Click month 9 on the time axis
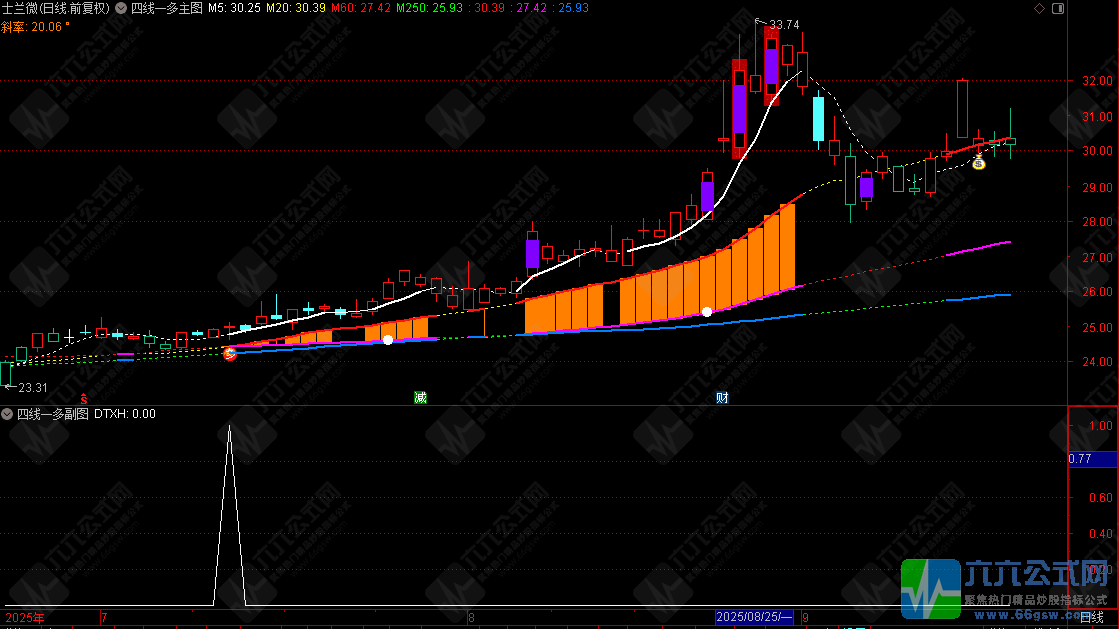The height and width of the screenshot is (629, 1119). (x=805, y=618)
